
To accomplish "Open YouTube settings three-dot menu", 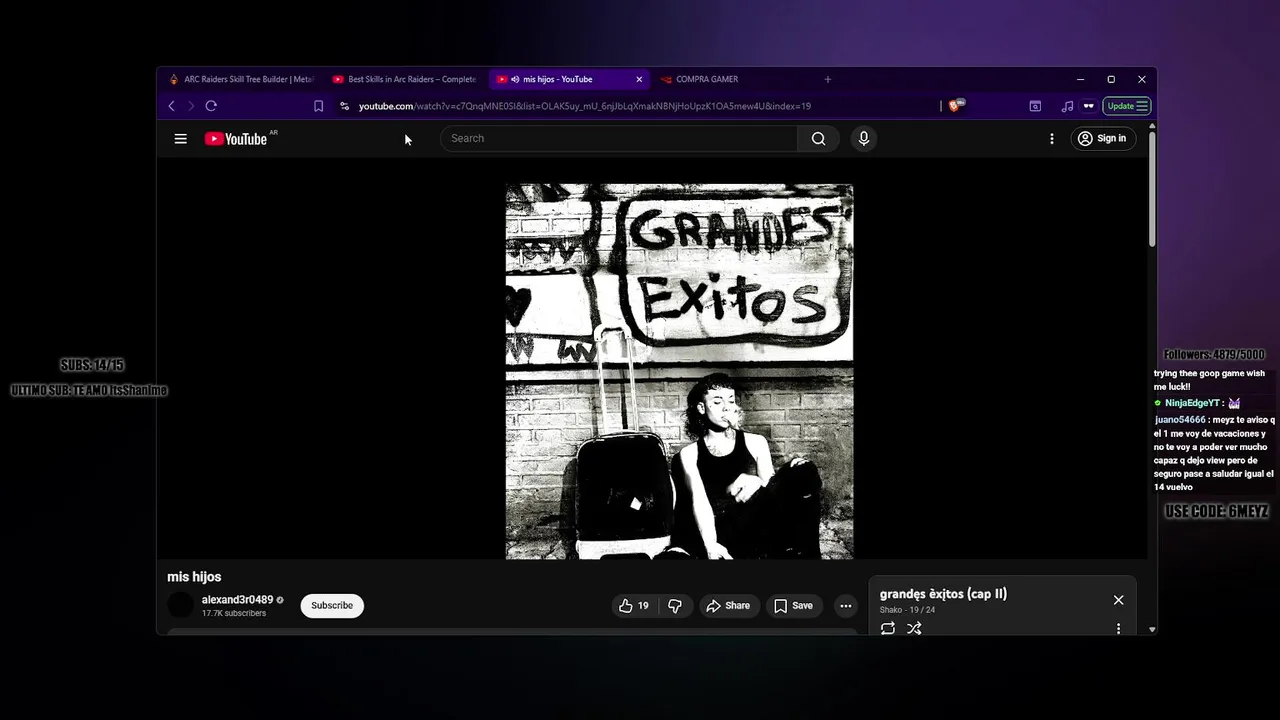I will 1051,139.
